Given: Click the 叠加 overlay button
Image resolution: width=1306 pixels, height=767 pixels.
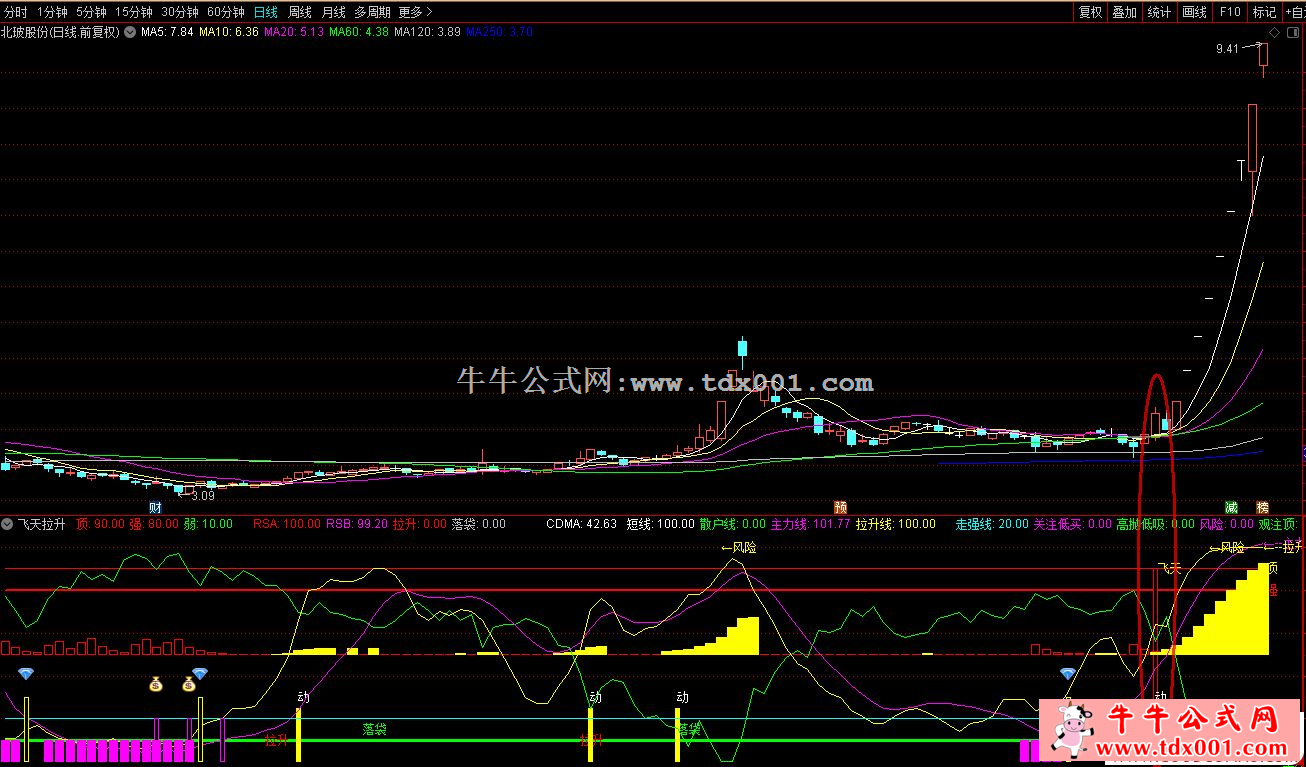Looking at the screenshot, I should (x=1124, y=12).
